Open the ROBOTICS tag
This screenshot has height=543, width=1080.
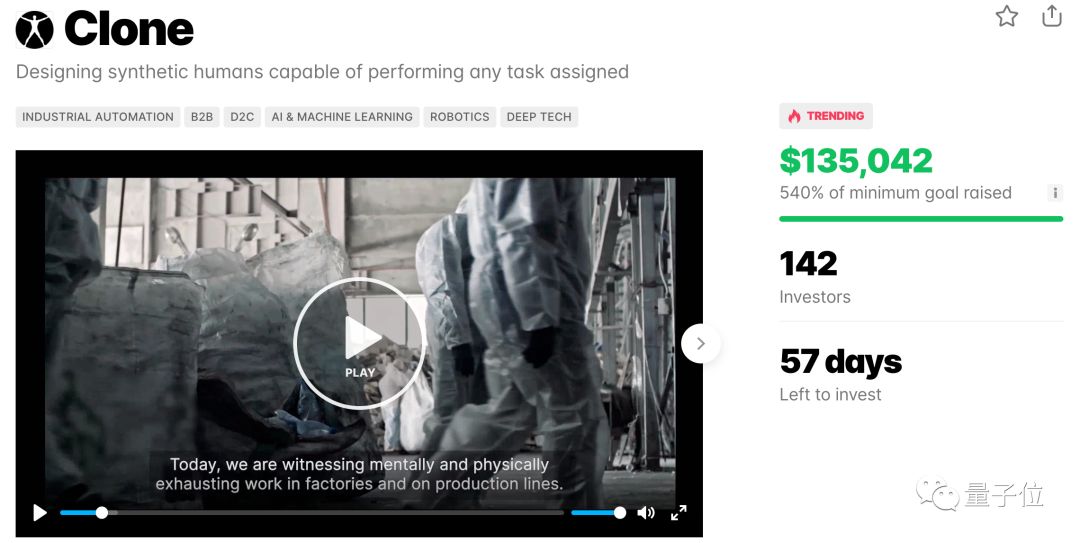tap(459, 117)
